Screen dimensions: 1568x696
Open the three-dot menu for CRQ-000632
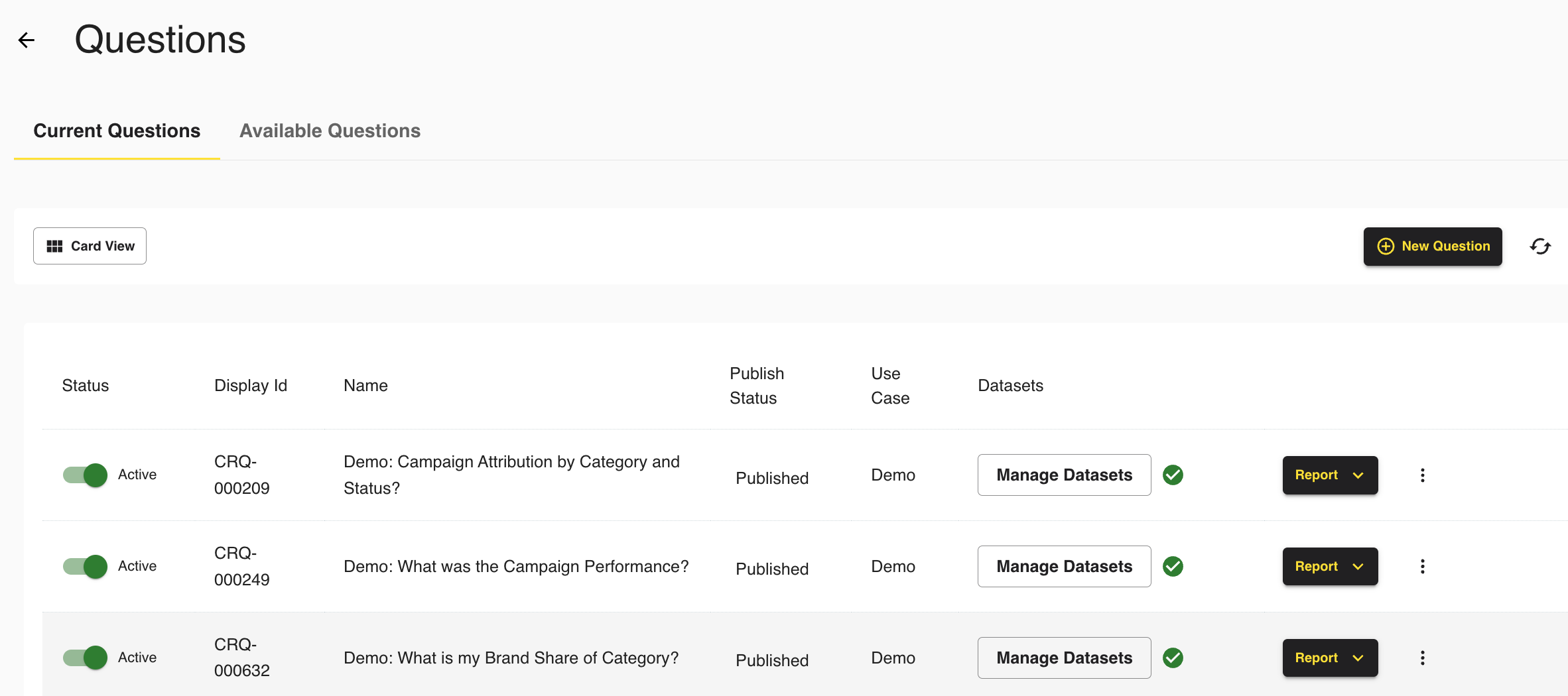pyautogui.click(x=1422, y=658)
